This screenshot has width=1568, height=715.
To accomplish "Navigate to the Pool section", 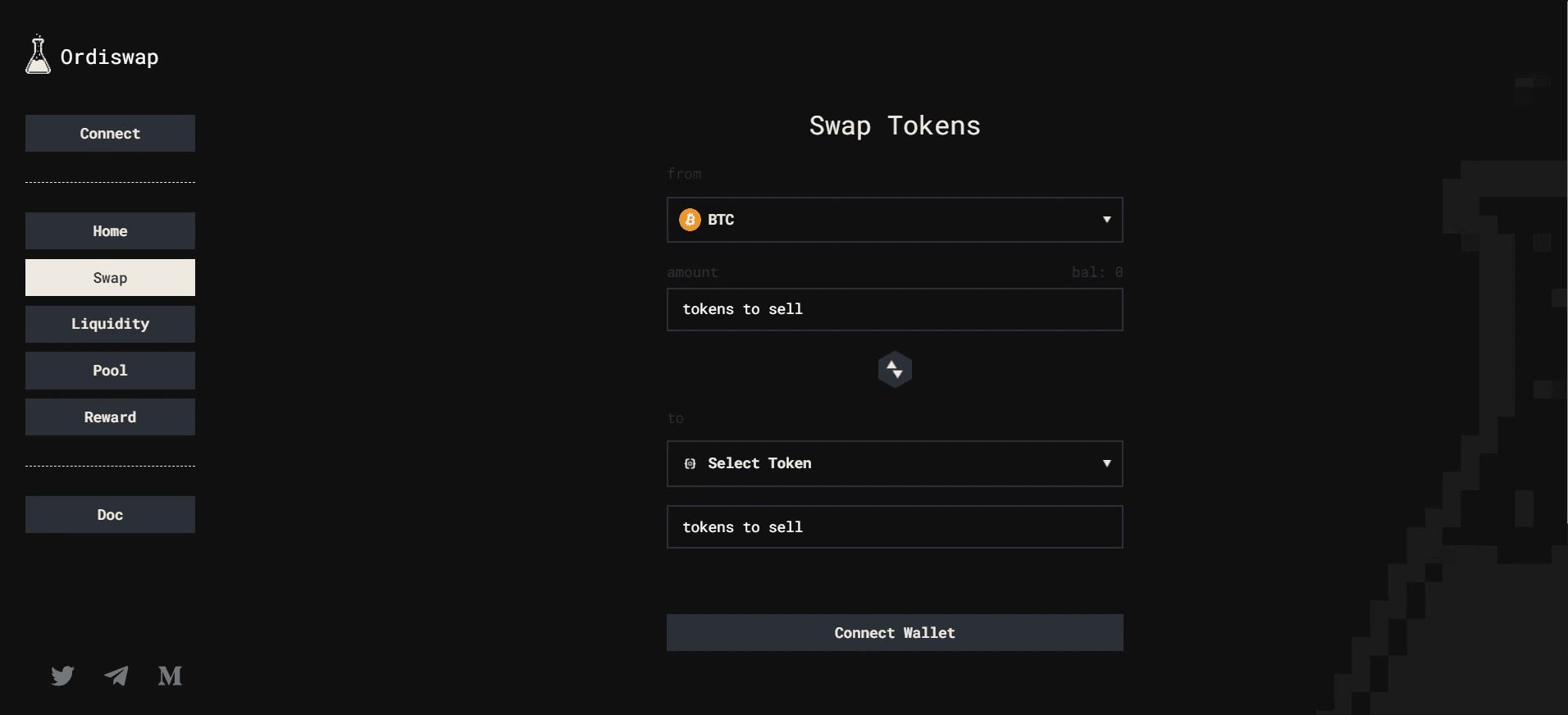I will 110,371.
